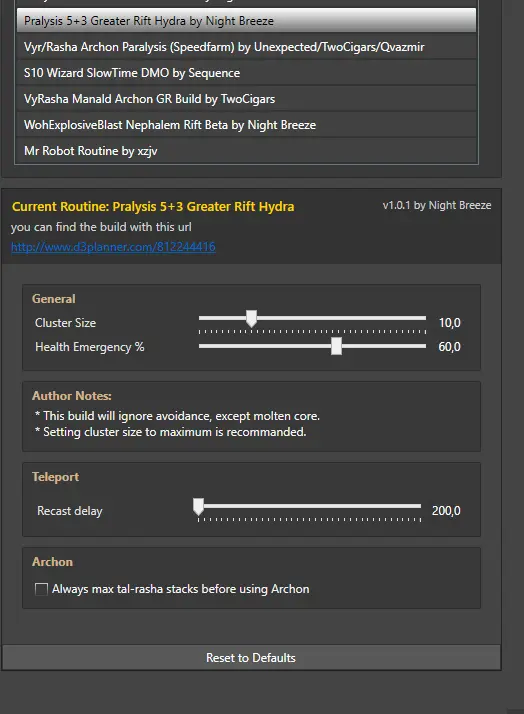Image resolution: width=524 pixels, height=714 pixels.
Task: Open the d3planner.com build link
Action: click(113, 247)
